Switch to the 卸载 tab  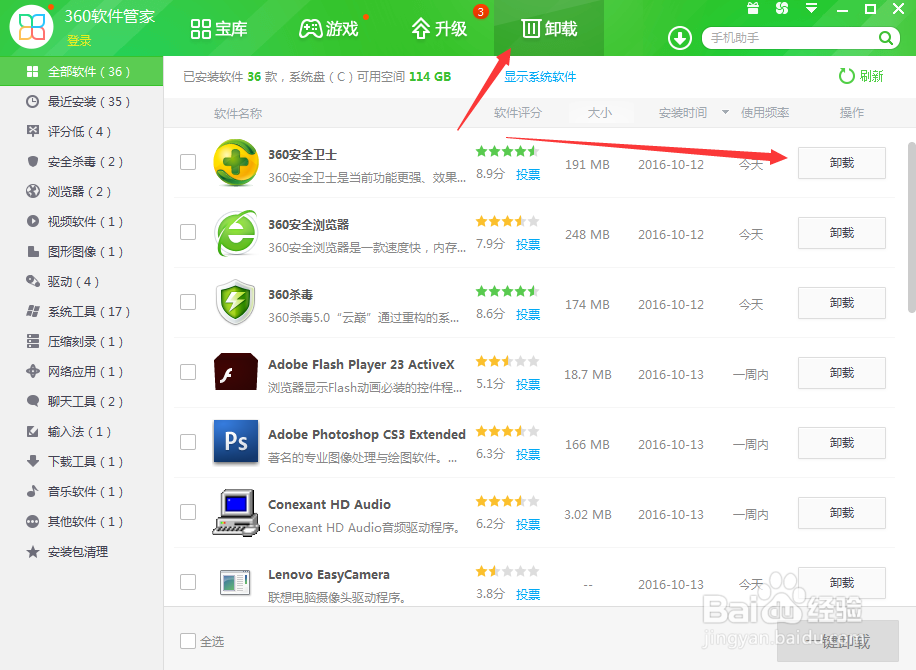tap(548, 28)
